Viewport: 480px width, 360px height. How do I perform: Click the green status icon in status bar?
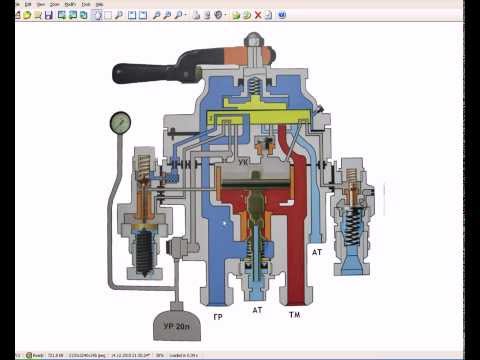tap(29, 355)
